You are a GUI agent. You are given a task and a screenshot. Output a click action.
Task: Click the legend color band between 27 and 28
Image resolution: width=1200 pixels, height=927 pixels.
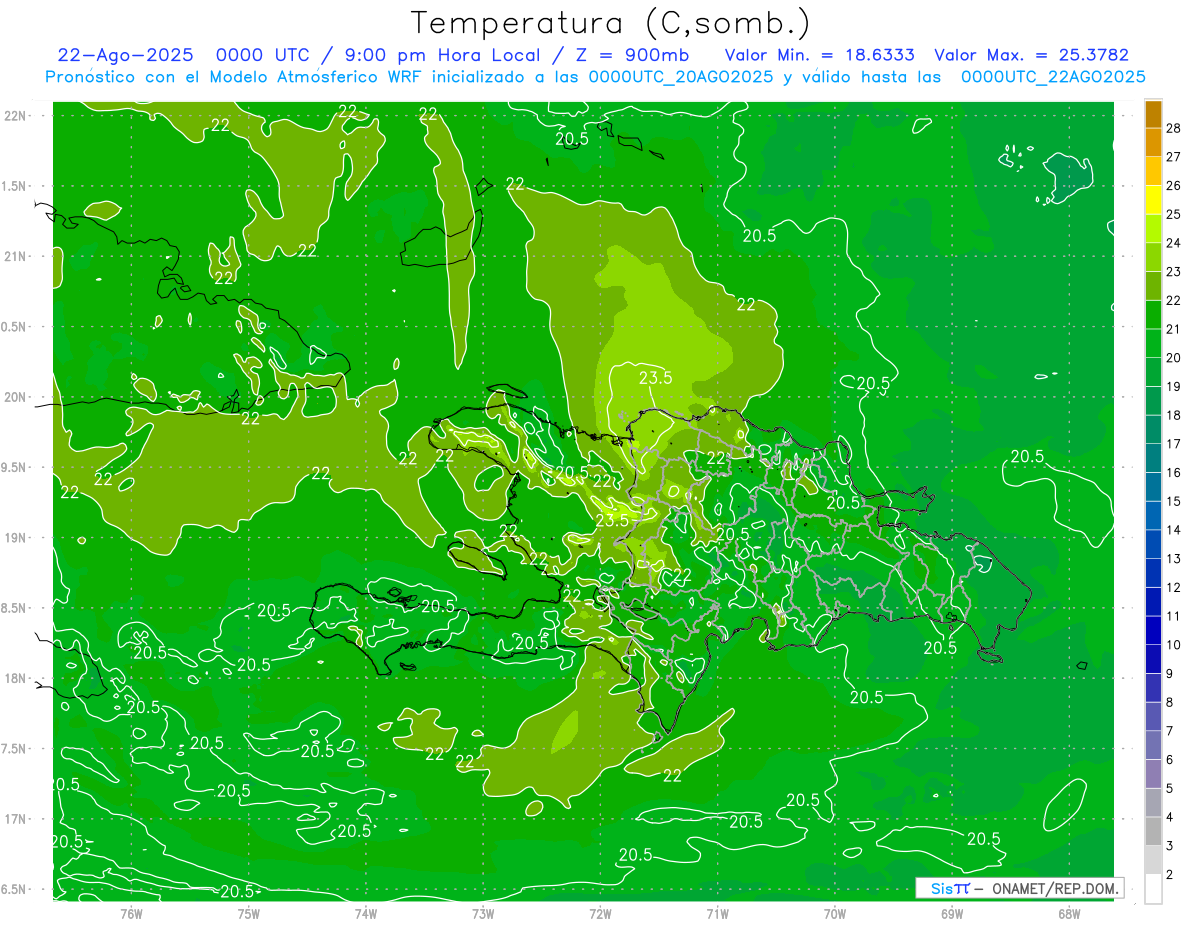pos(1153,143)
